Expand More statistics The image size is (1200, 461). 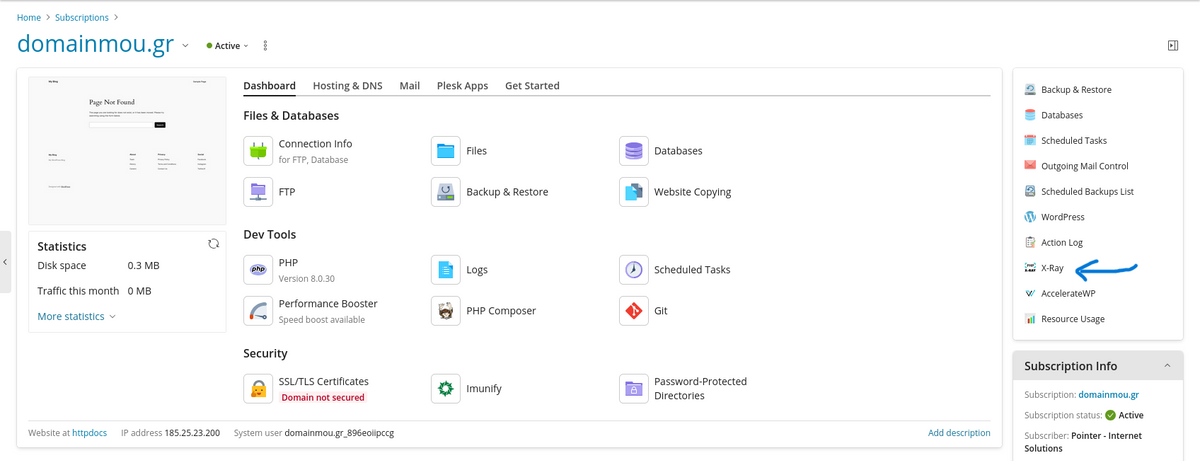pyautogui.click(x=76, y=316)
